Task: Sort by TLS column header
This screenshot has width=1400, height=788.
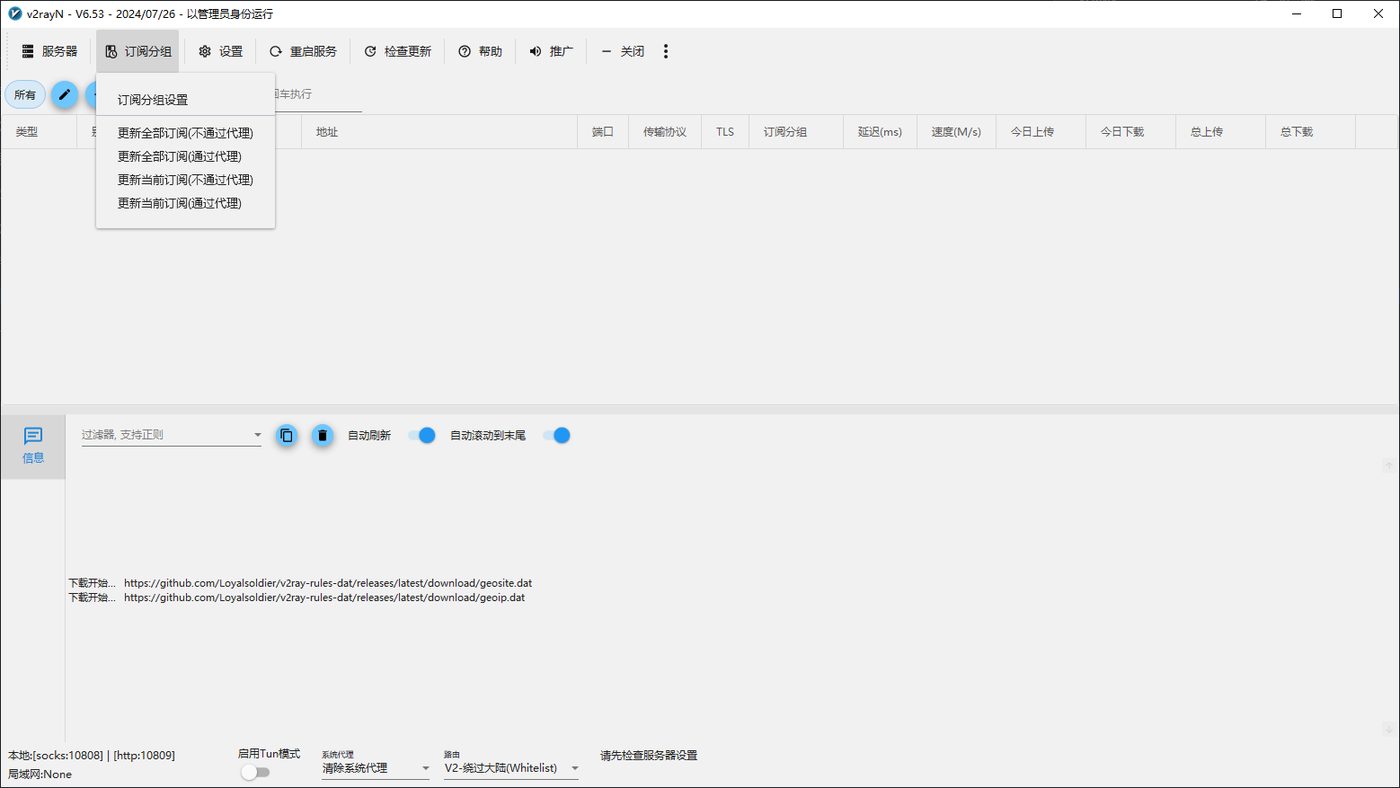Action: click(725, 132)
